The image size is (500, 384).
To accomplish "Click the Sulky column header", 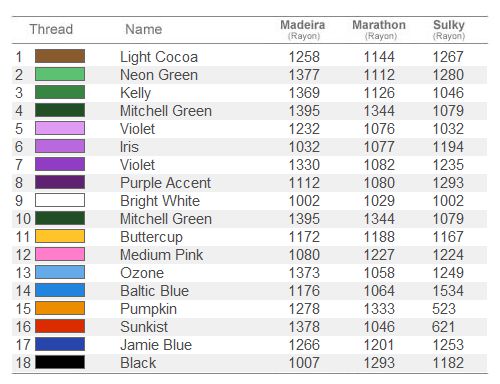I will [x=449, y=29].
